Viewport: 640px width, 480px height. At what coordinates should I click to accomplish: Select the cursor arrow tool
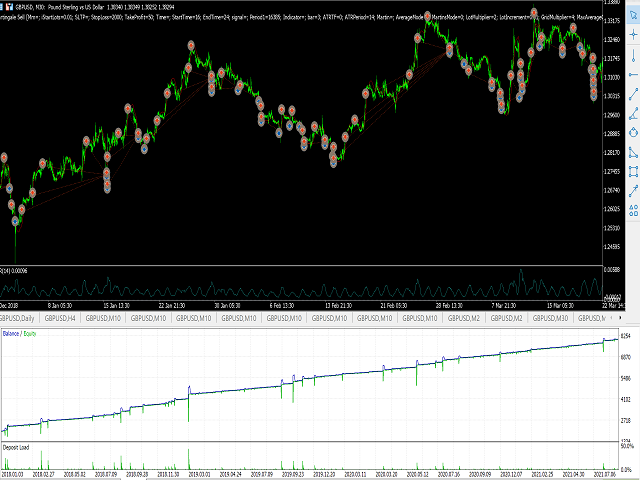tap(633, 16)
